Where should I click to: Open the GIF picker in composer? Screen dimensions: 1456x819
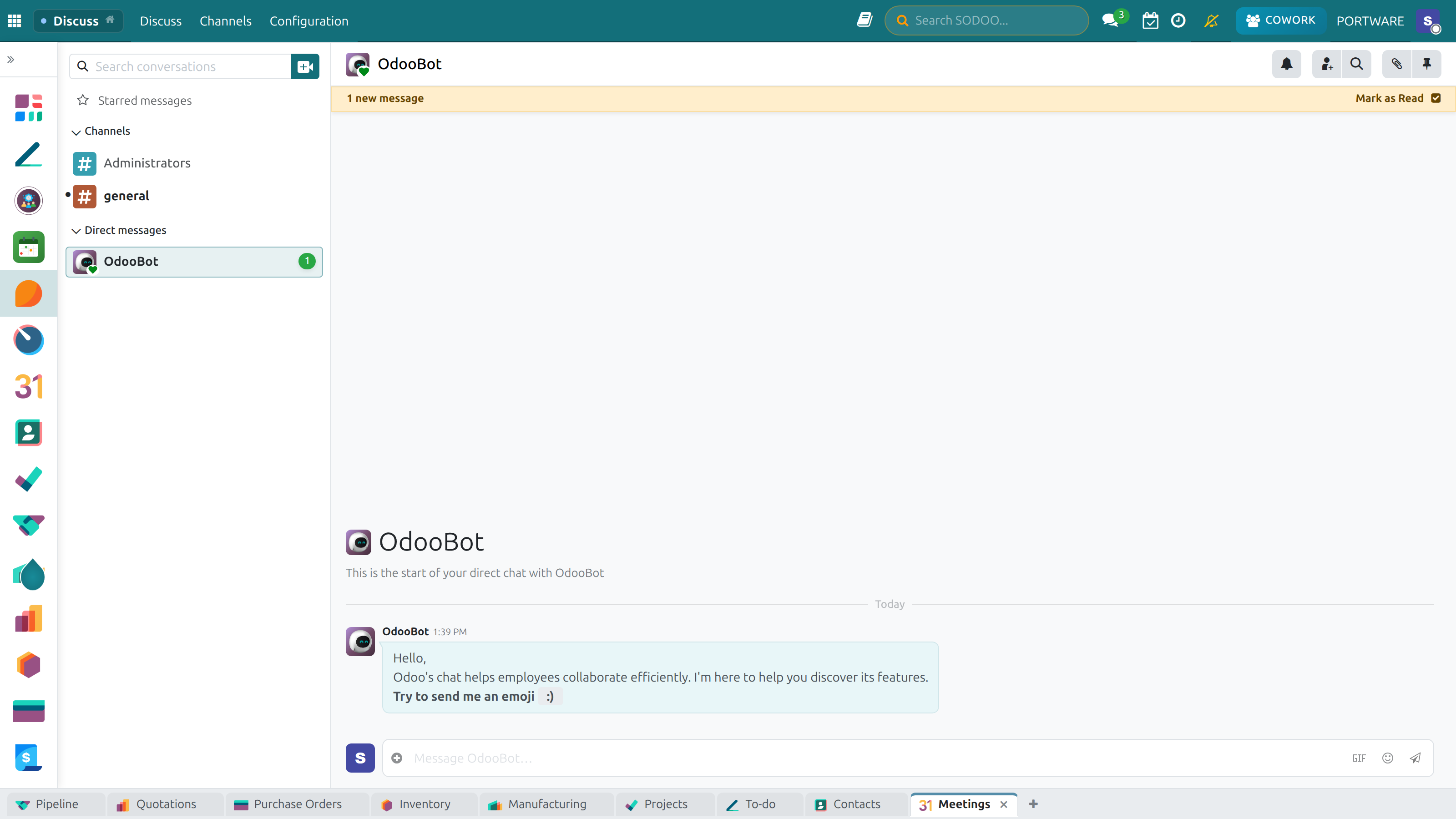point(1360,758)
